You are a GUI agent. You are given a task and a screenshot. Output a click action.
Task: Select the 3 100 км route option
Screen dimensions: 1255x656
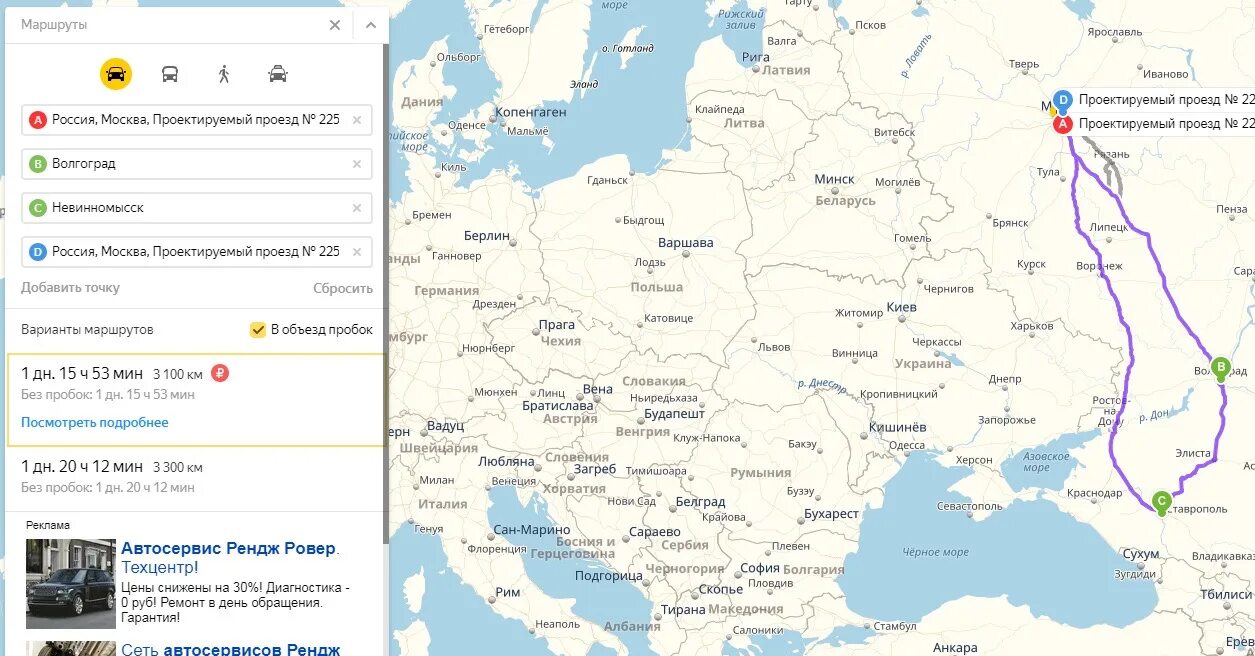pos(196,399)
